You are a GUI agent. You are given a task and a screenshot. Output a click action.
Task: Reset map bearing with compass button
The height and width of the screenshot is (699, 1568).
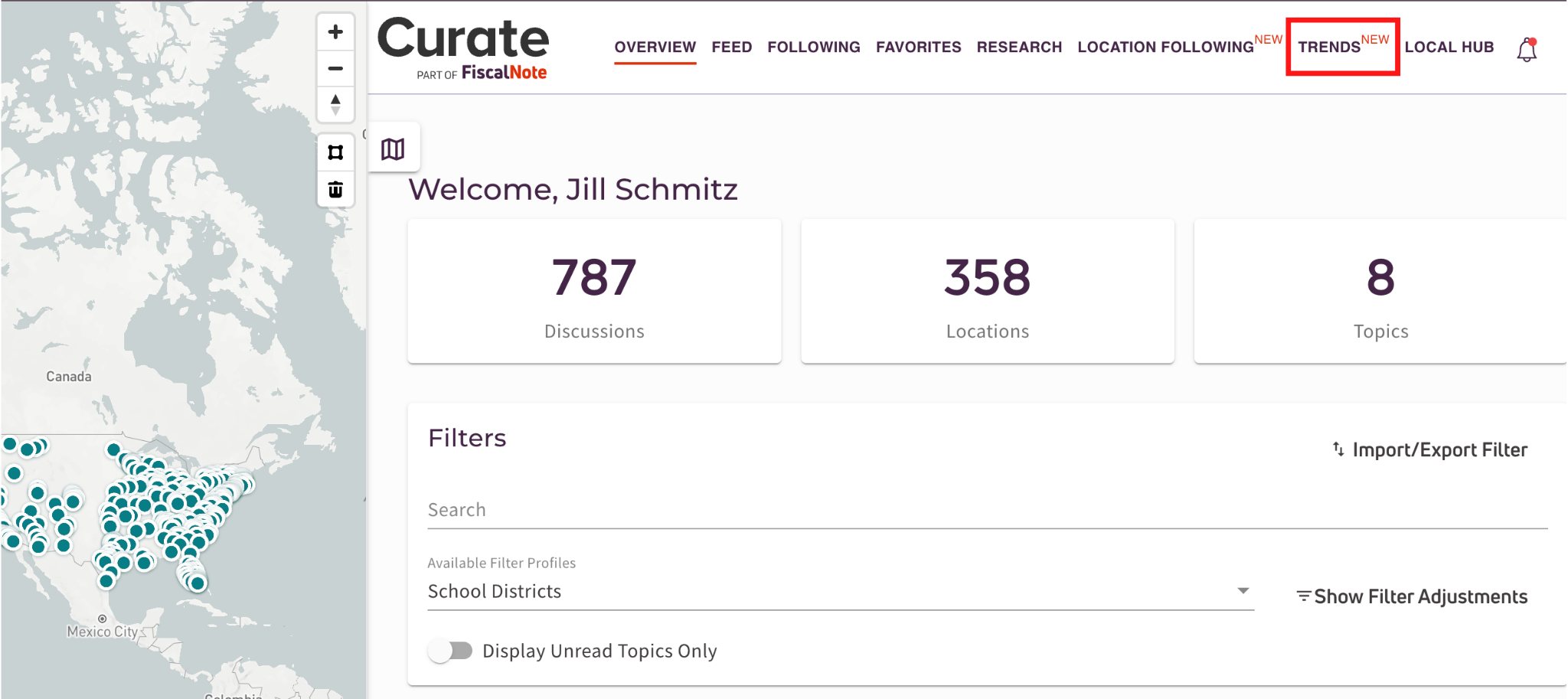[x=335, y=104]
